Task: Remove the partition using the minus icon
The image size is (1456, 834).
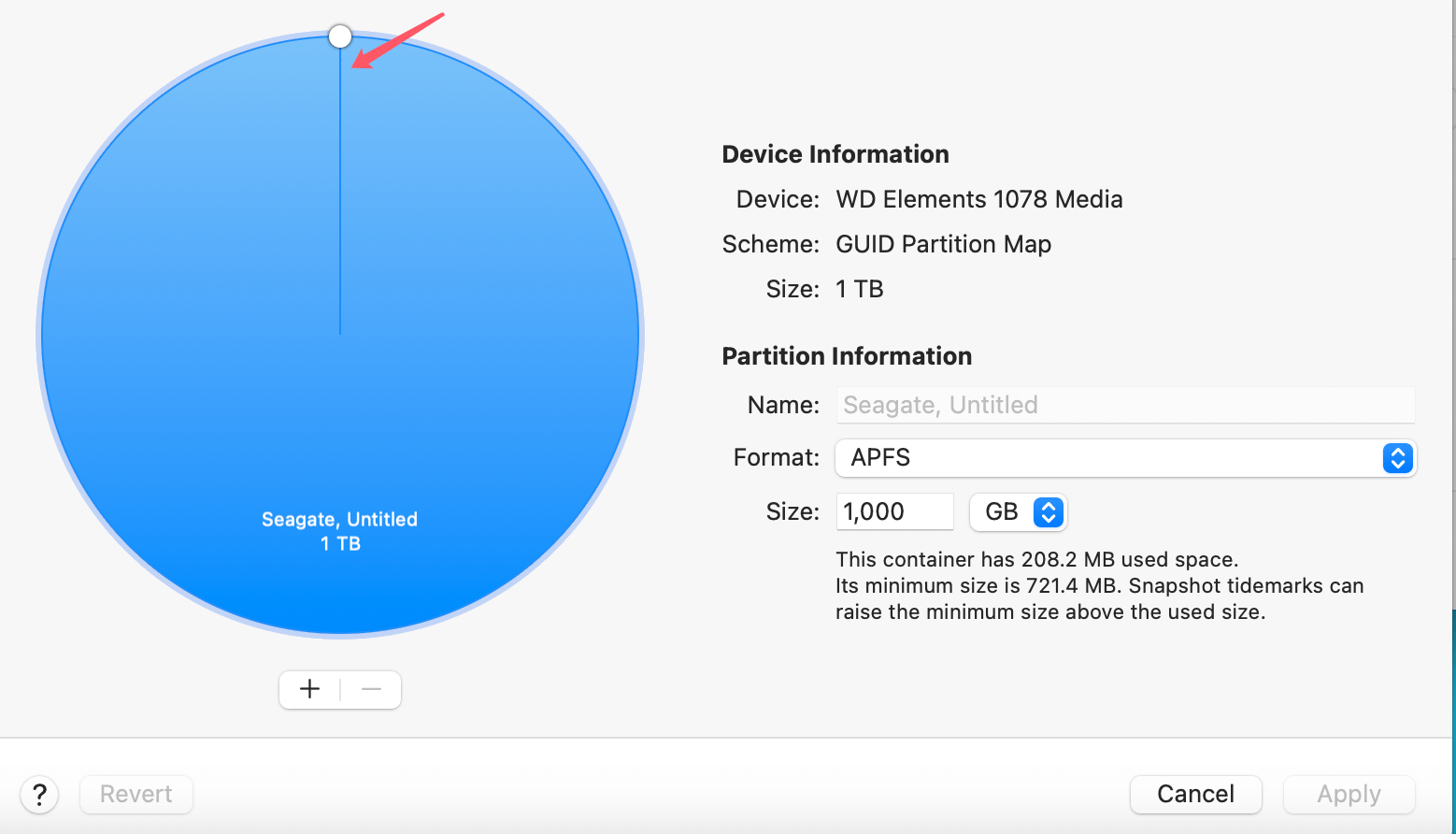Action: point(371,689)
